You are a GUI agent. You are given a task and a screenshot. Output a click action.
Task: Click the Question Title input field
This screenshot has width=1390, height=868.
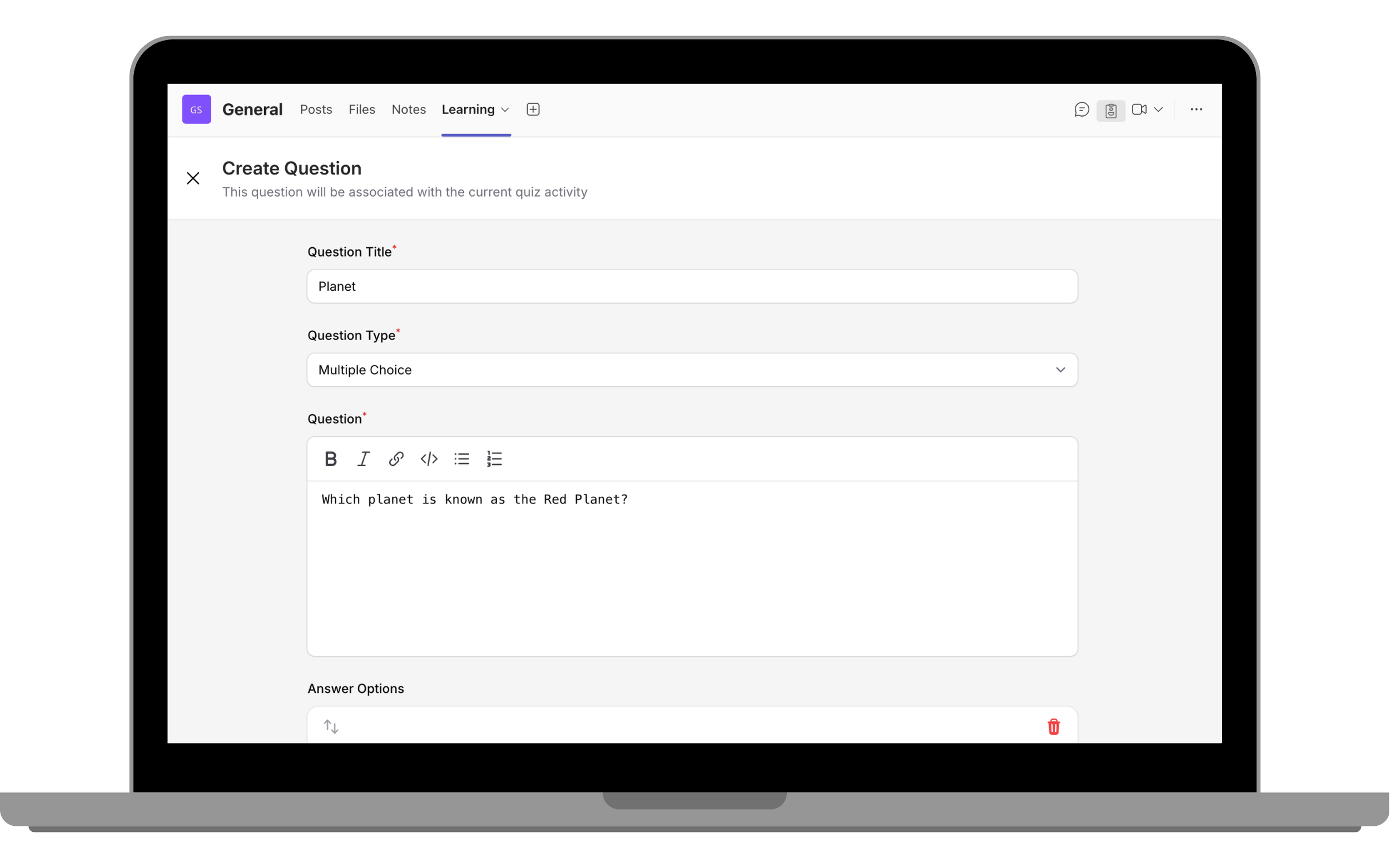(692, 286)
